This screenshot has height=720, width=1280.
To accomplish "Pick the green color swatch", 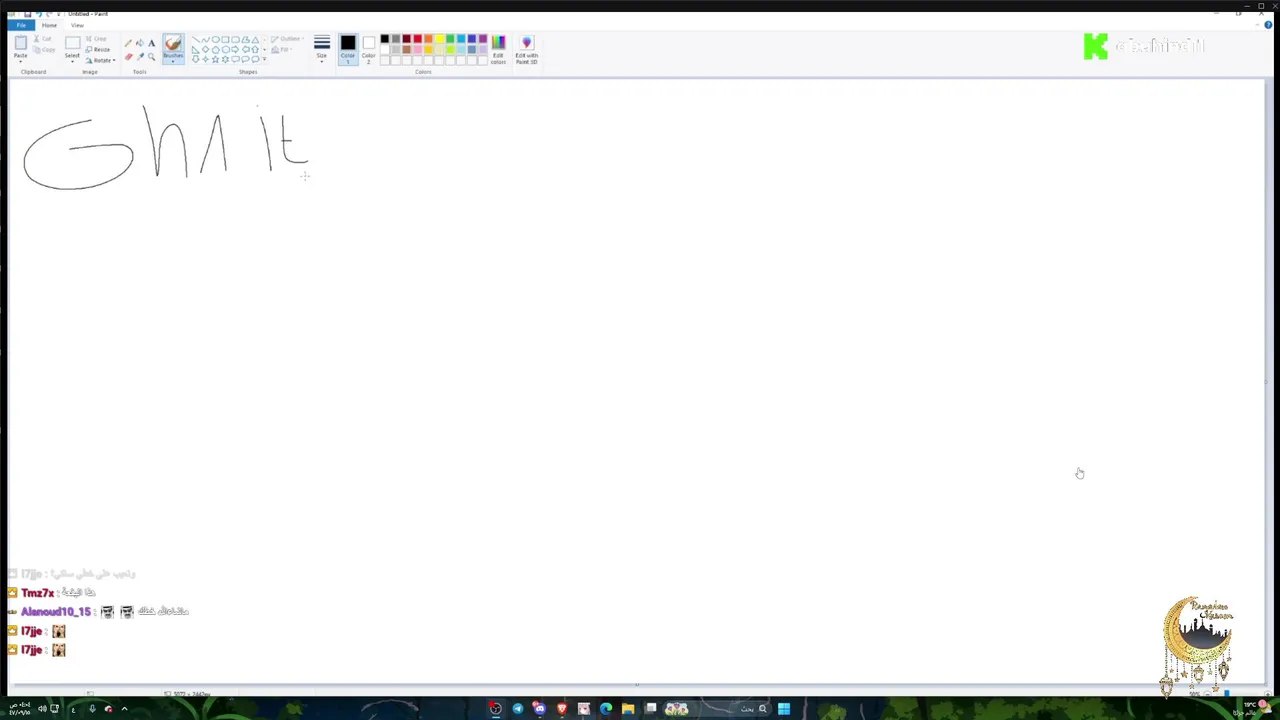I will point(450,38).
